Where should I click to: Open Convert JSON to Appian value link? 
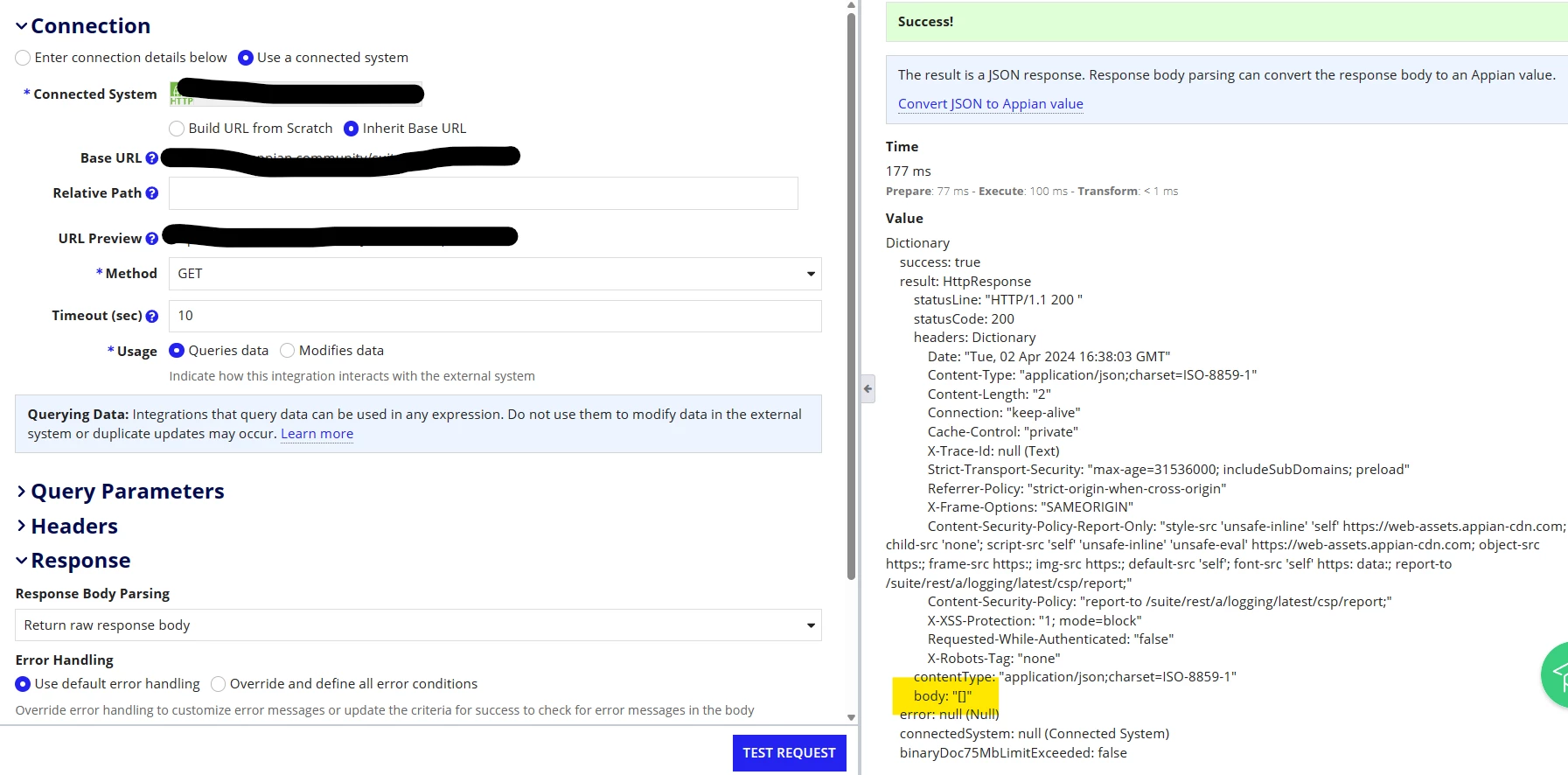pyautogui.click(x=991, y=104)
